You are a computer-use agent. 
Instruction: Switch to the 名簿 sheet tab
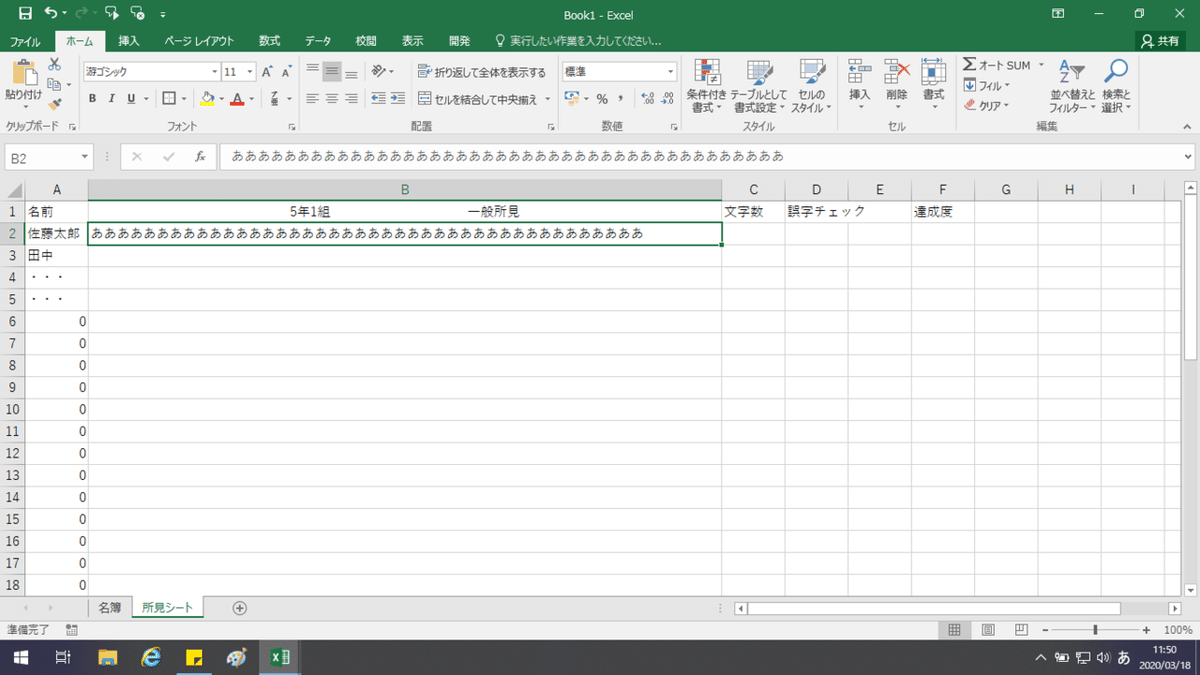point(110,607)
